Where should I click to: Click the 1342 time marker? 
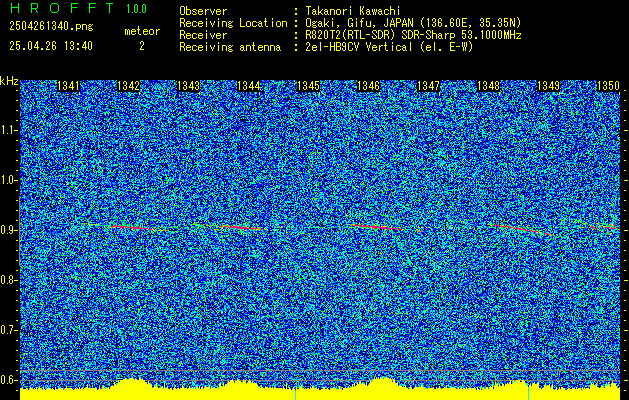pyautogui.click(x=128, y=86)
